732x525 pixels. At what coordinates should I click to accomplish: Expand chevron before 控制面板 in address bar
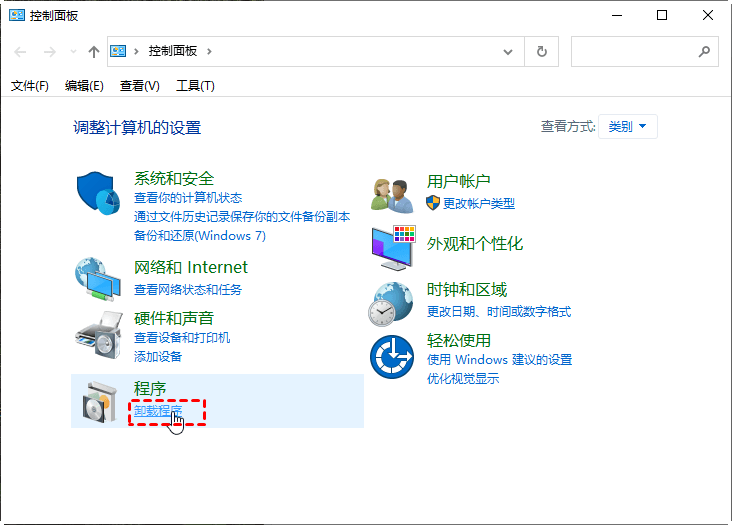(x=136, y=51)
